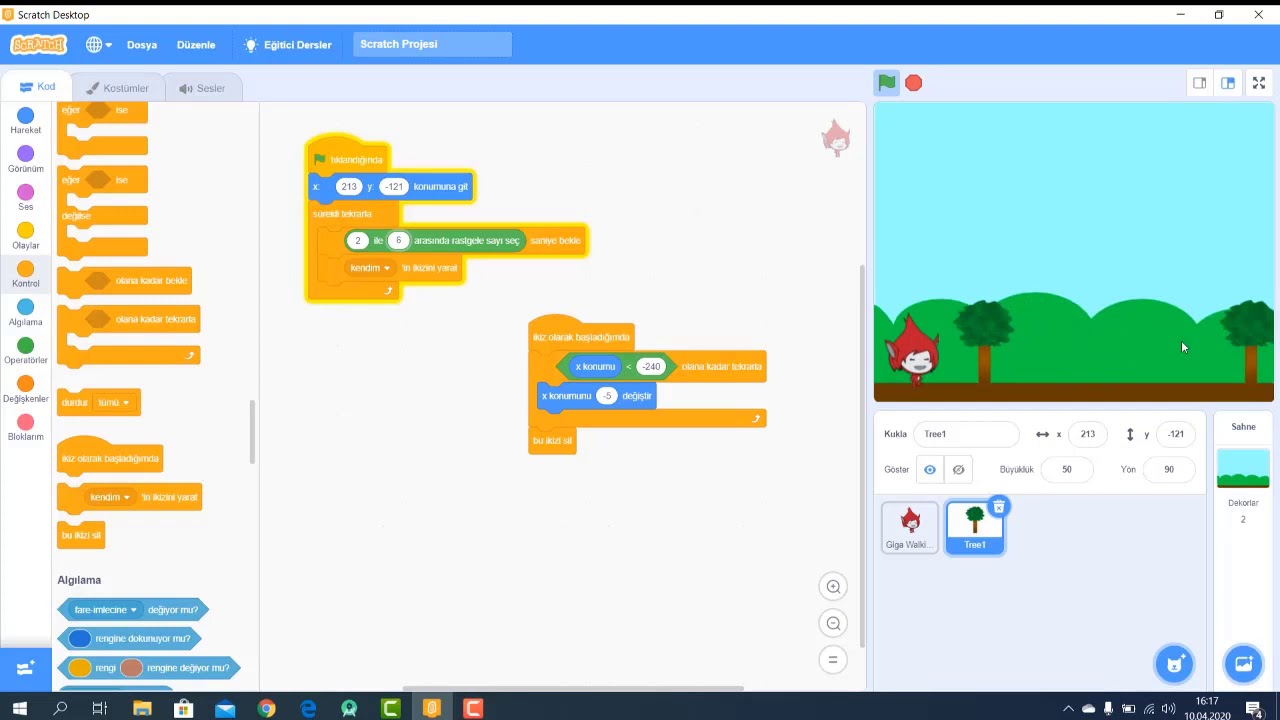Select the Değişkenler block category
This screenshot has width=1280, height=720.
(26, 389)
